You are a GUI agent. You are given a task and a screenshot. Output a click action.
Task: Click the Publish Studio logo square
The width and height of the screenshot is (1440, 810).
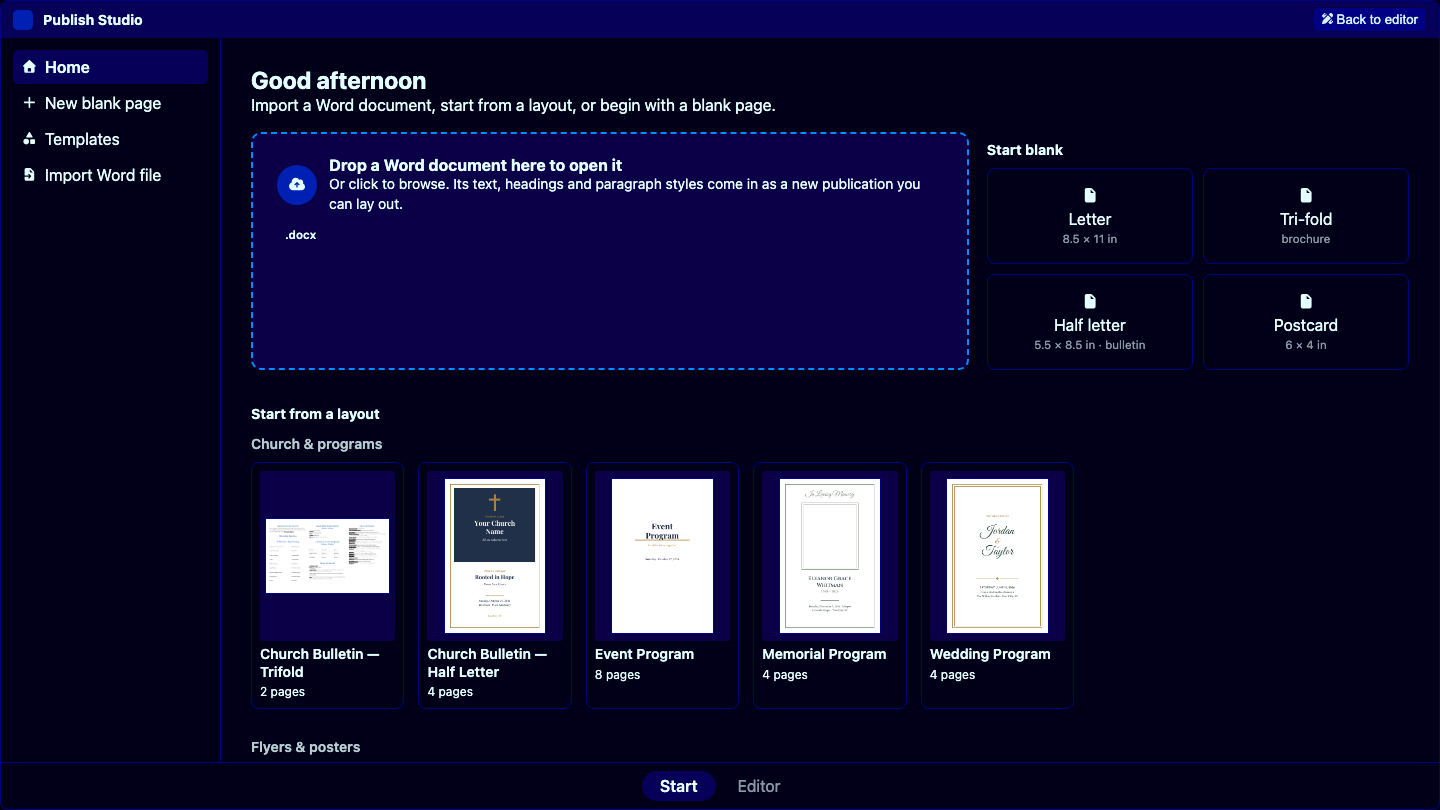(23, 20)
